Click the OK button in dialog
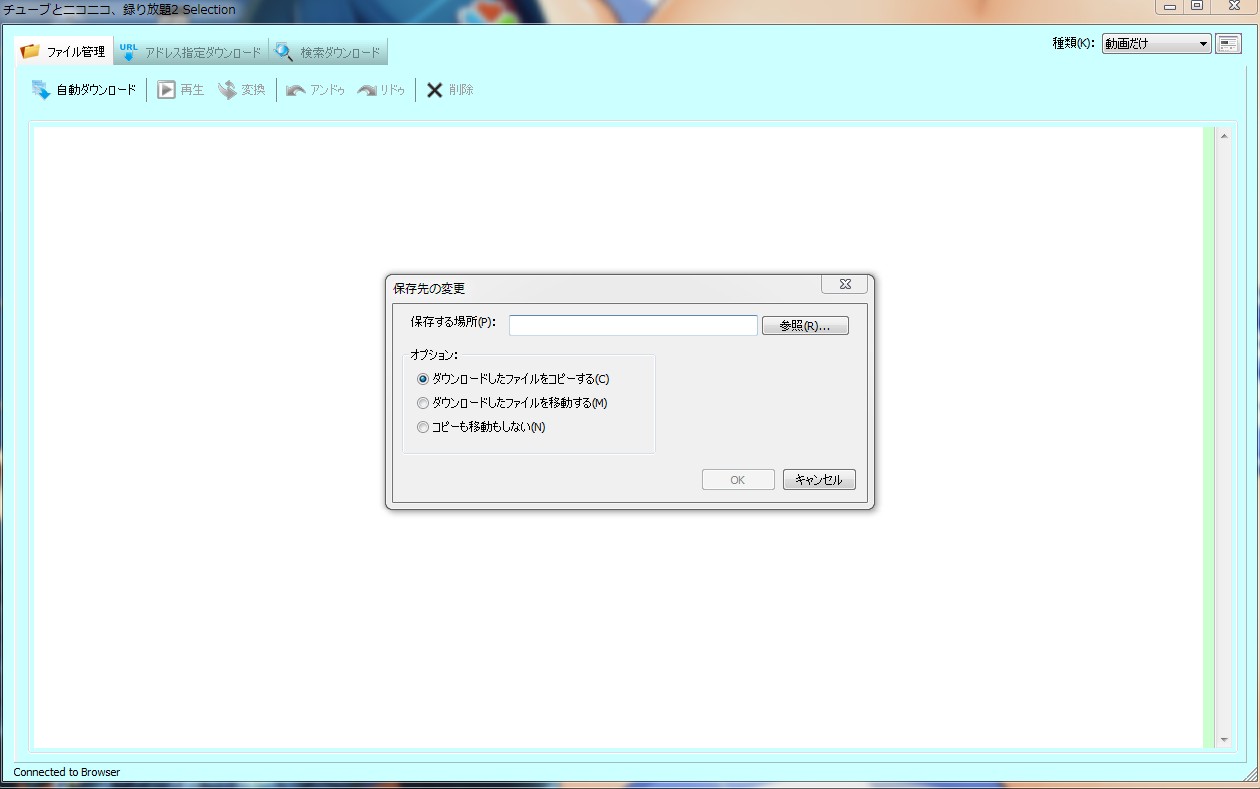 pos(738,480)
